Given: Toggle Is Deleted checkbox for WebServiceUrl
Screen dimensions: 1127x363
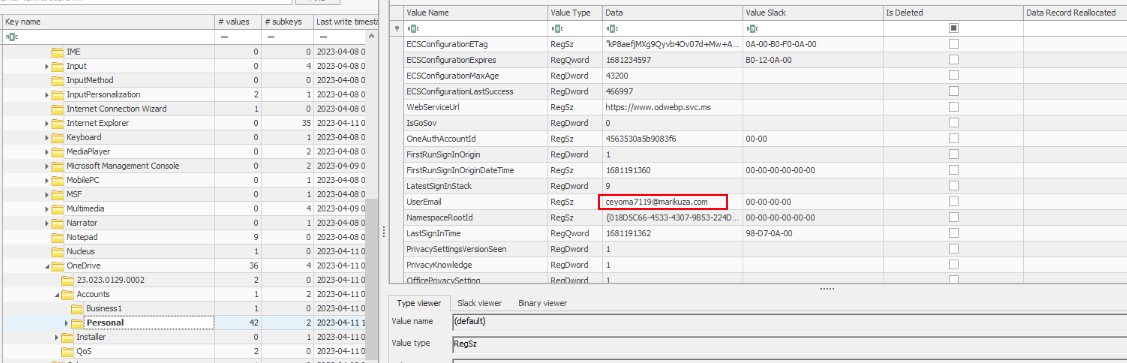Looking at the screenshot, I should click(954, 107).
